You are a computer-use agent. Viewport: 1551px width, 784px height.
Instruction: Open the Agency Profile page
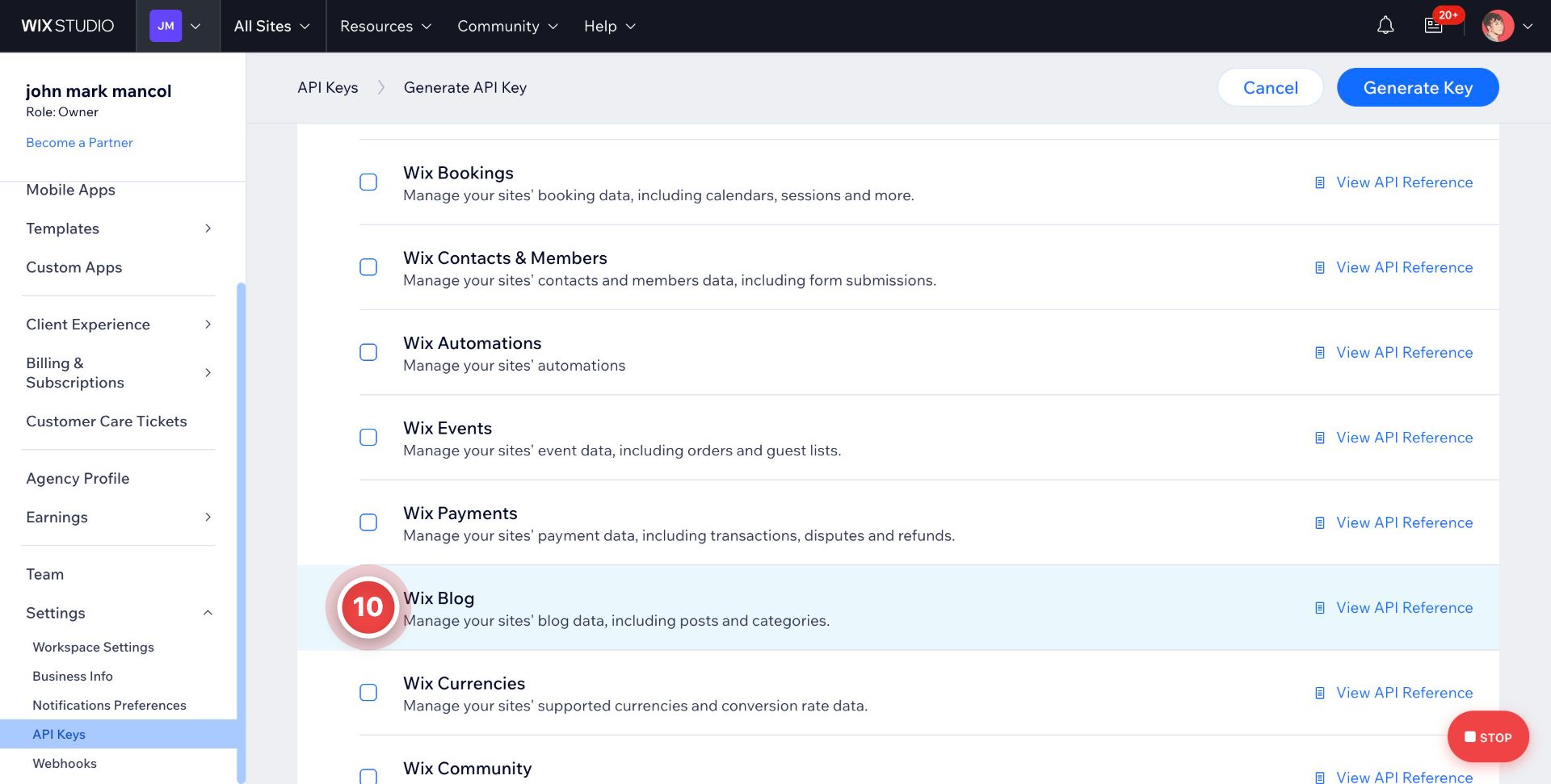pos(78,479)
